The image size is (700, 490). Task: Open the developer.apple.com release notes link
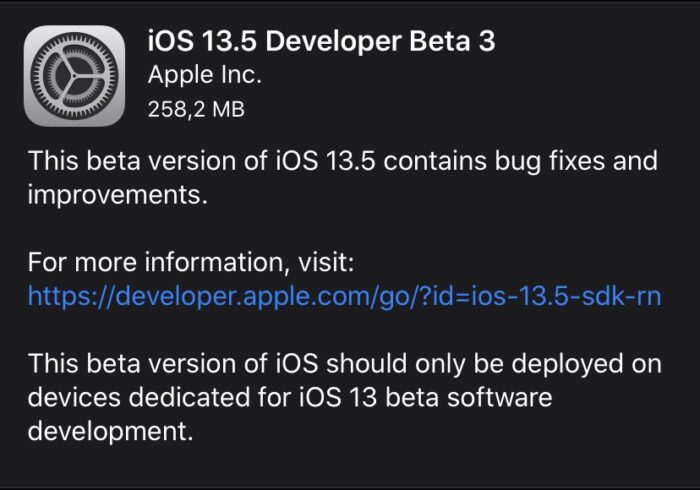coord(344,296)
